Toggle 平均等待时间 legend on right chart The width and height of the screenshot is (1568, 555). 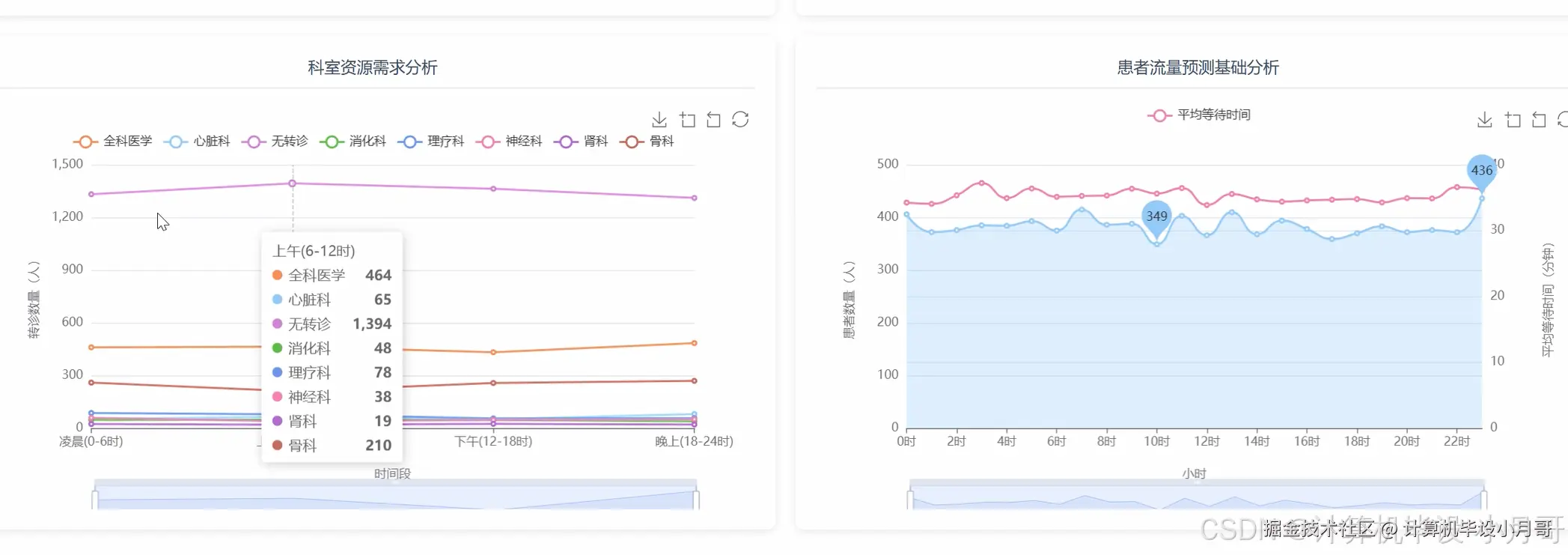(x=1199, y=115)
